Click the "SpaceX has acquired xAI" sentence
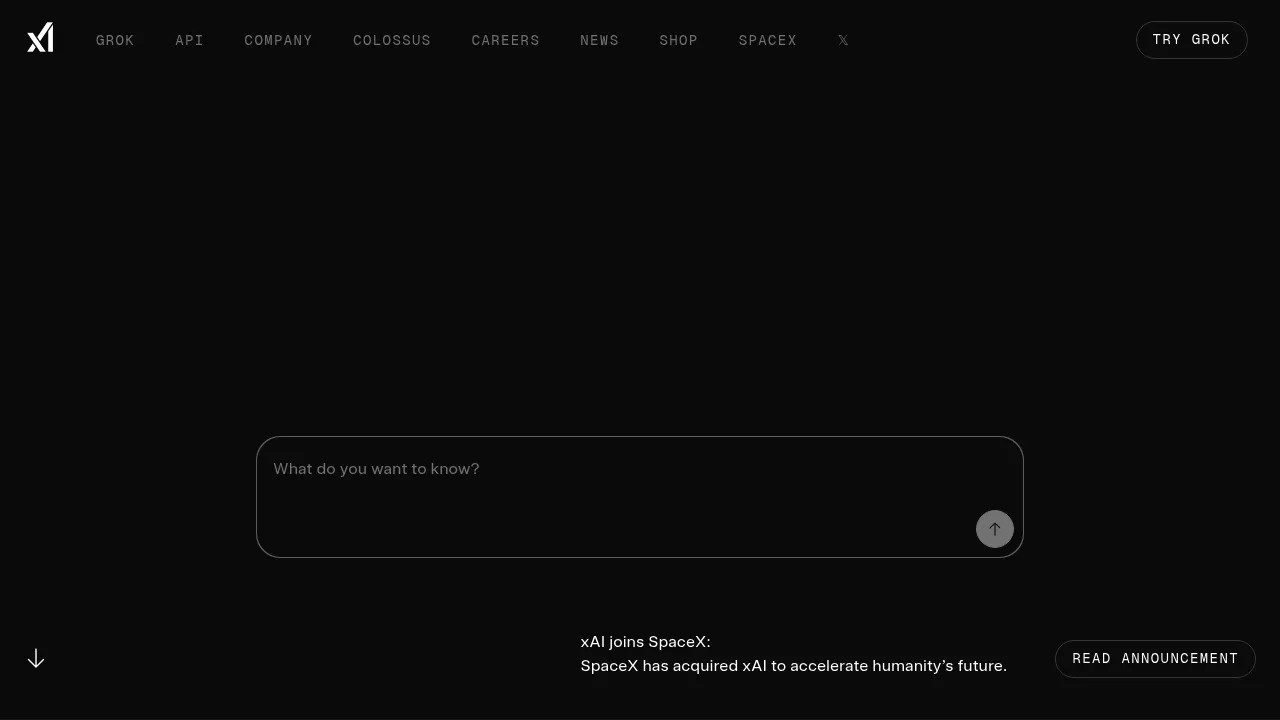This screenshot has width=1280, height=720. (793, 666)
